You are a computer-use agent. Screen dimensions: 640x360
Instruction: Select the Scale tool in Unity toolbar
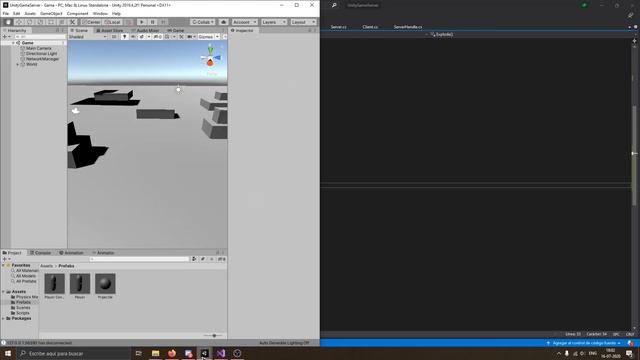pos(40,22)
